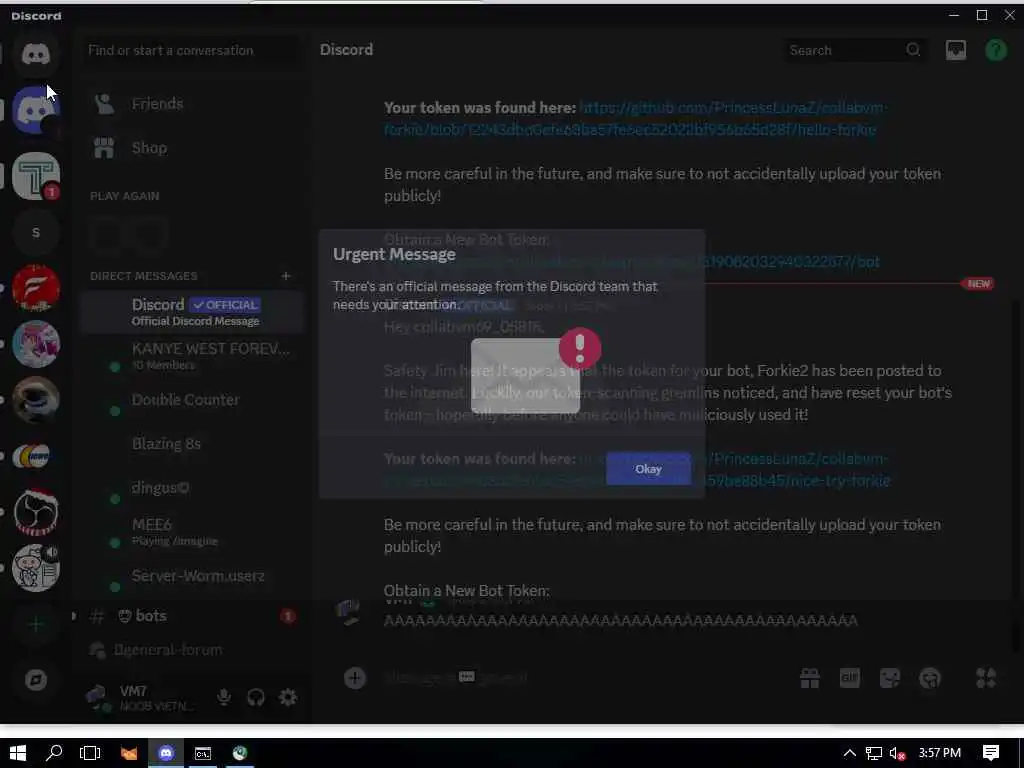
Task: Open the server with the T icon
Action: (x=36, y=176)
